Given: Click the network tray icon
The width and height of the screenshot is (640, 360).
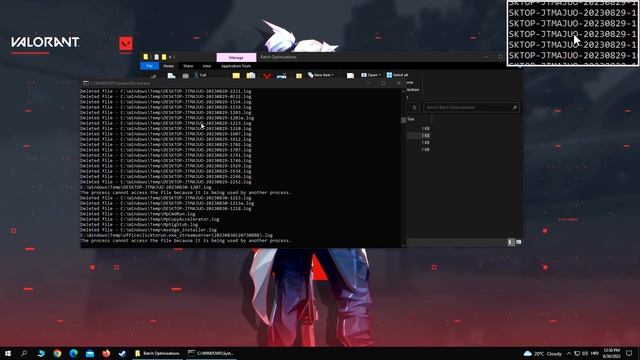Looking at the screenshot, I should [577, 353].
